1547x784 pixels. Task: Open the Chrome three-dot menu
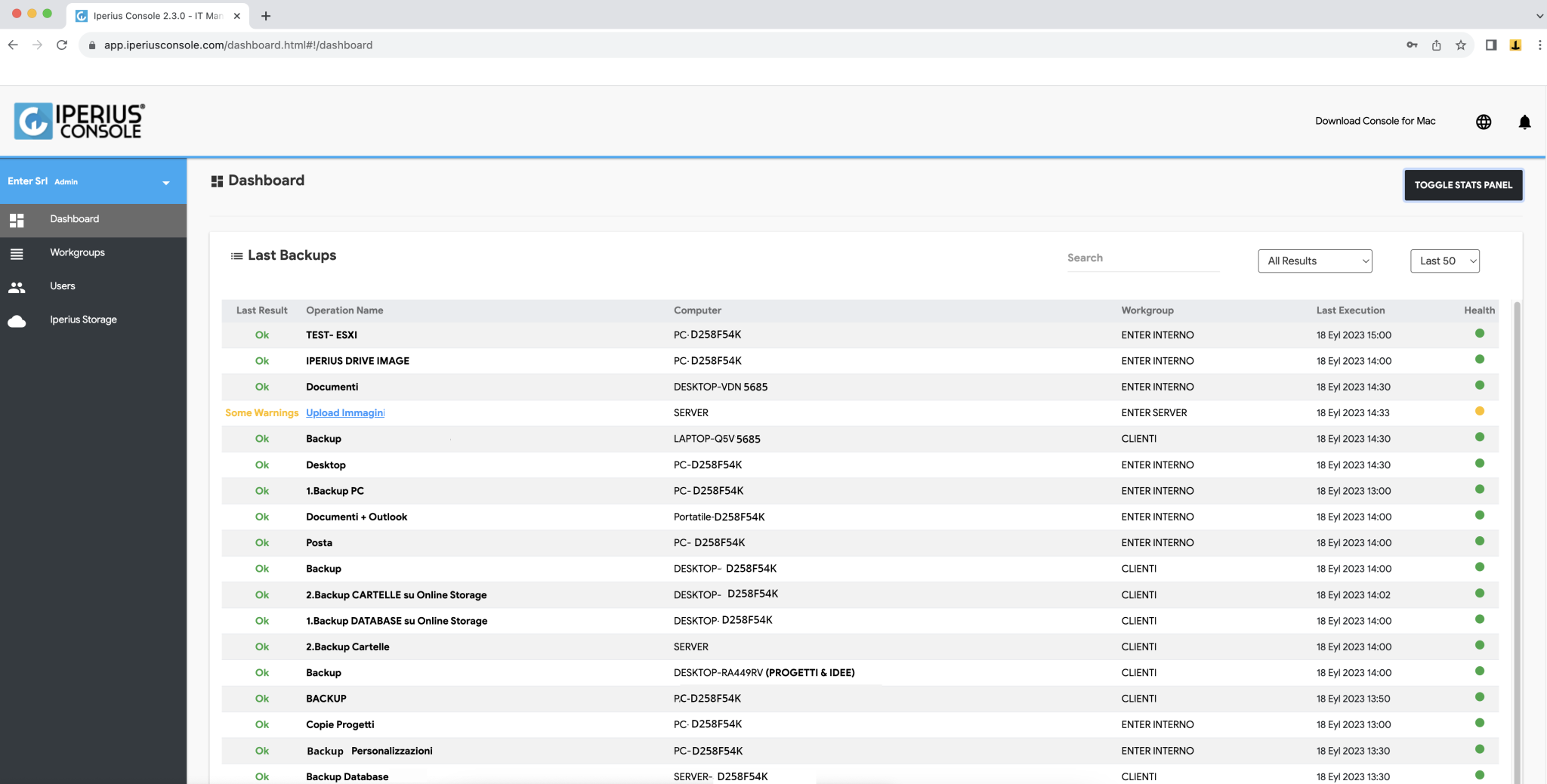[x=1539, y=45]
